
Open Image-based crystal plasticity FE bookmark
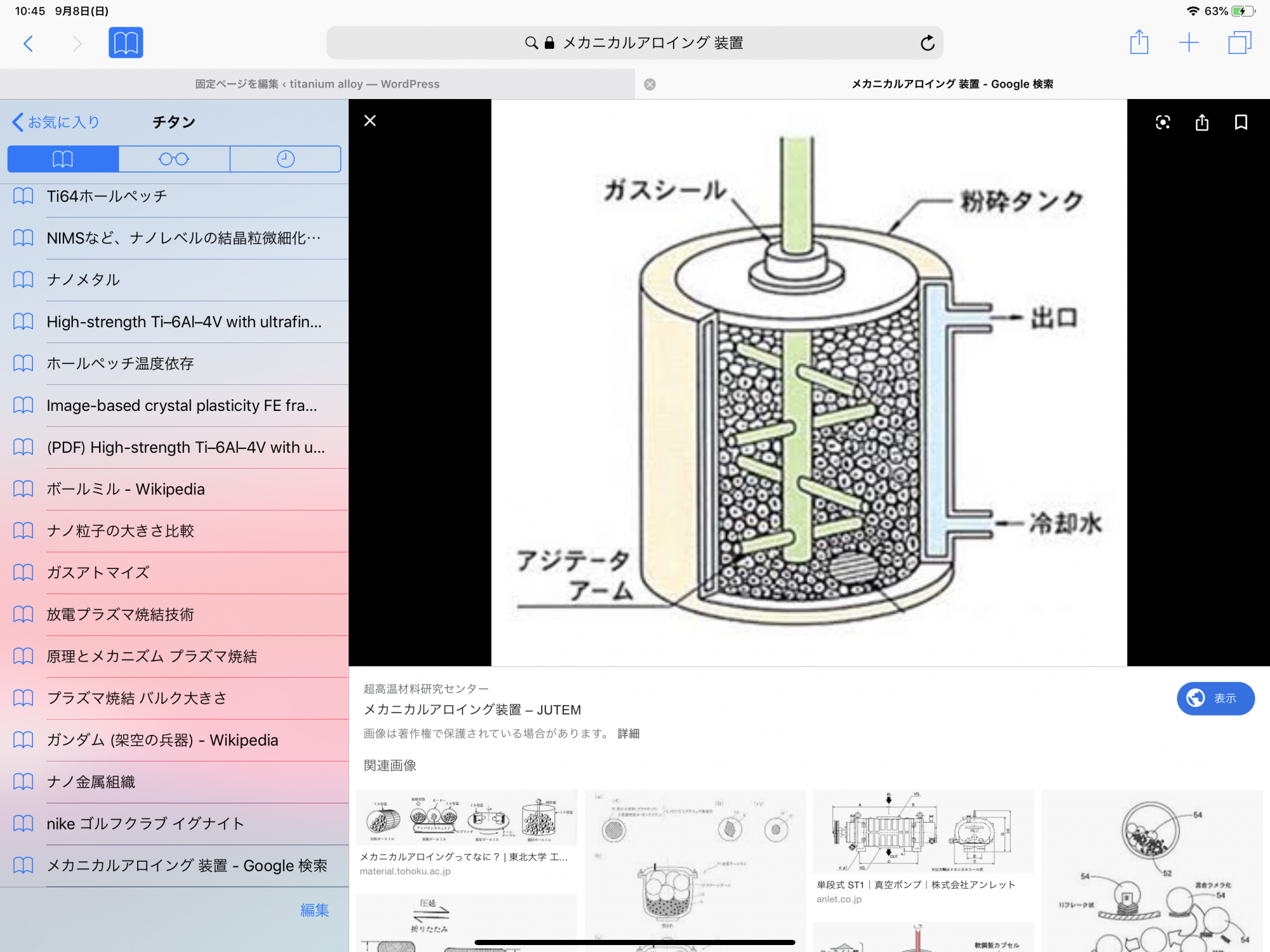pyautogui.click(x=174, y=406)
